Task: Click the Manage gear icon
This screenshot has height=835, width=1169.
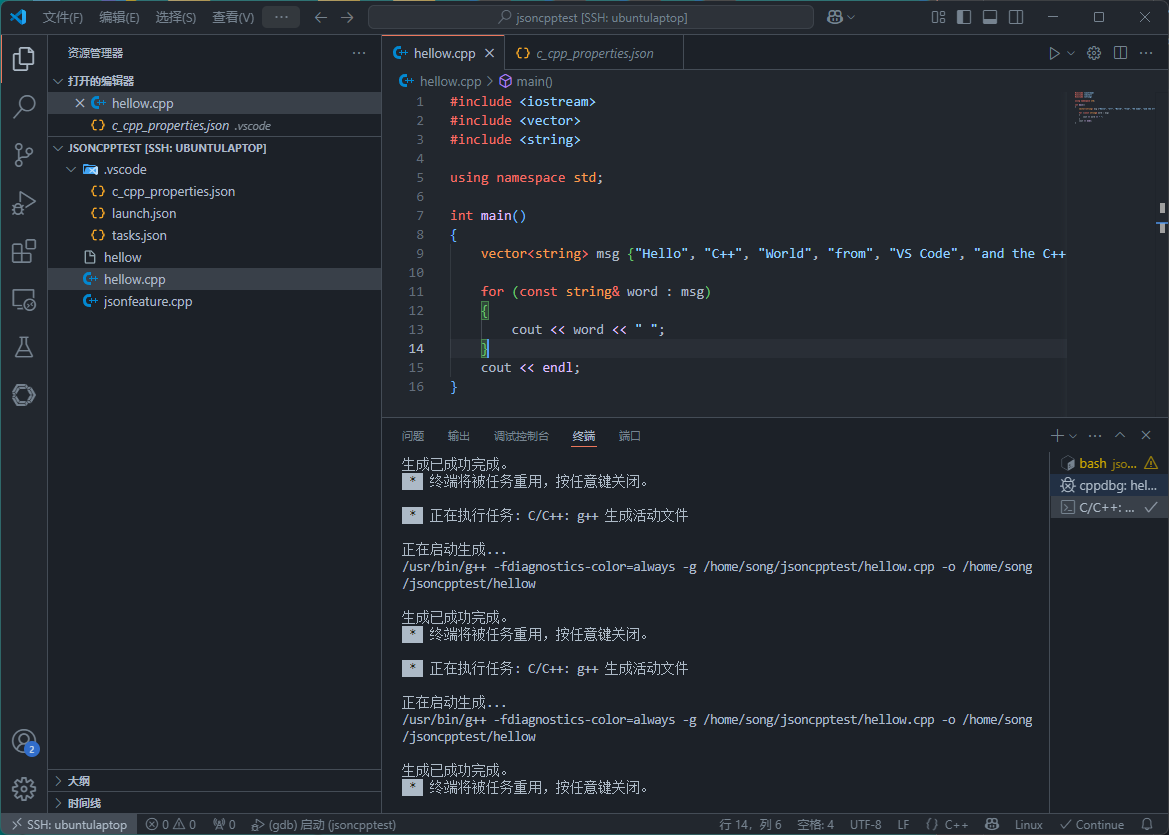Action: (x=24, y=788)
